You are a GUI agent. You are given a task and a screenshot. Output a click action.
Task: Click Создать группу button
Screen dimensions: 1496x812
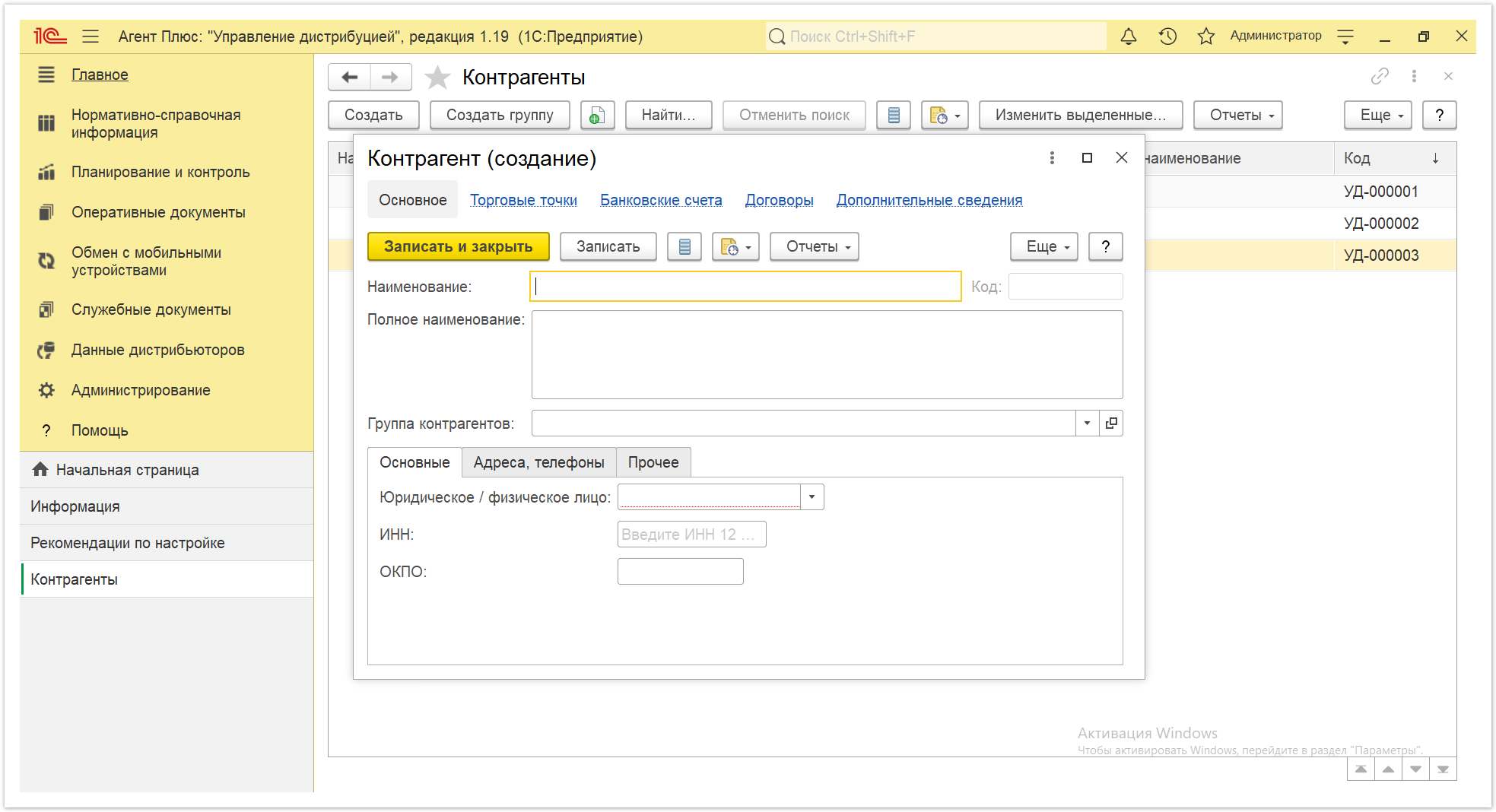(500, 115)
